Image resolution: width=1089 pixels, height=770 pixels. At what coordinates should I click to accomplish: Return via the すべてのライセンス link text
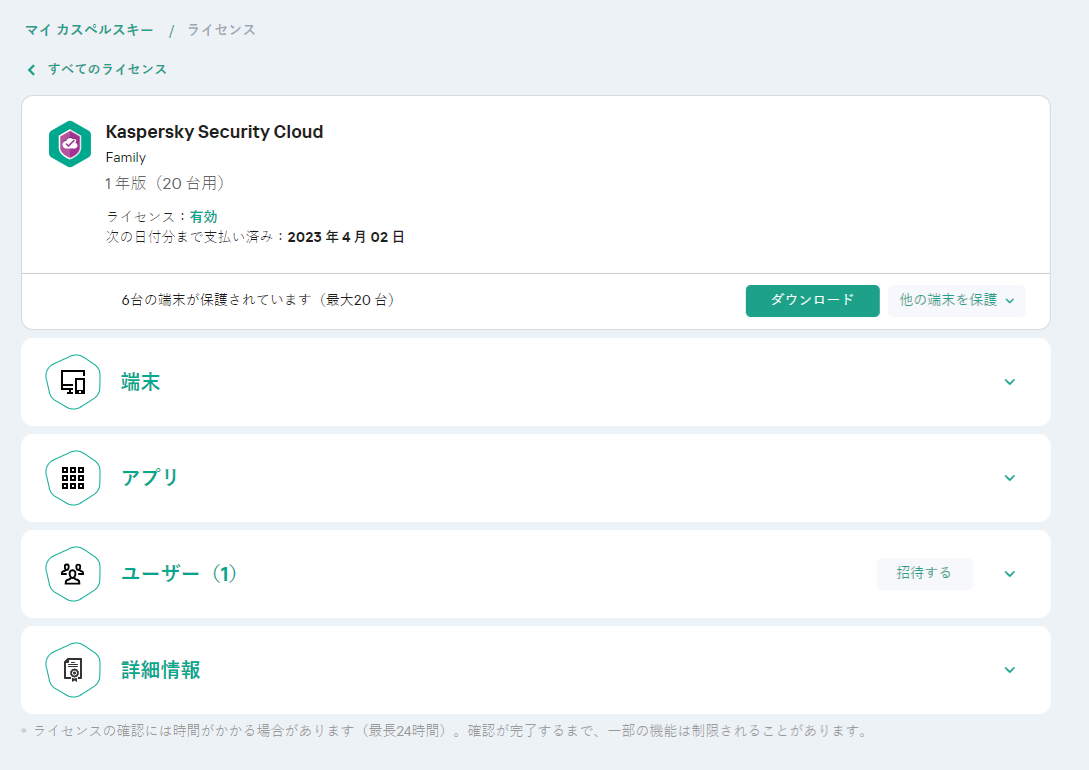pos(107,70)
